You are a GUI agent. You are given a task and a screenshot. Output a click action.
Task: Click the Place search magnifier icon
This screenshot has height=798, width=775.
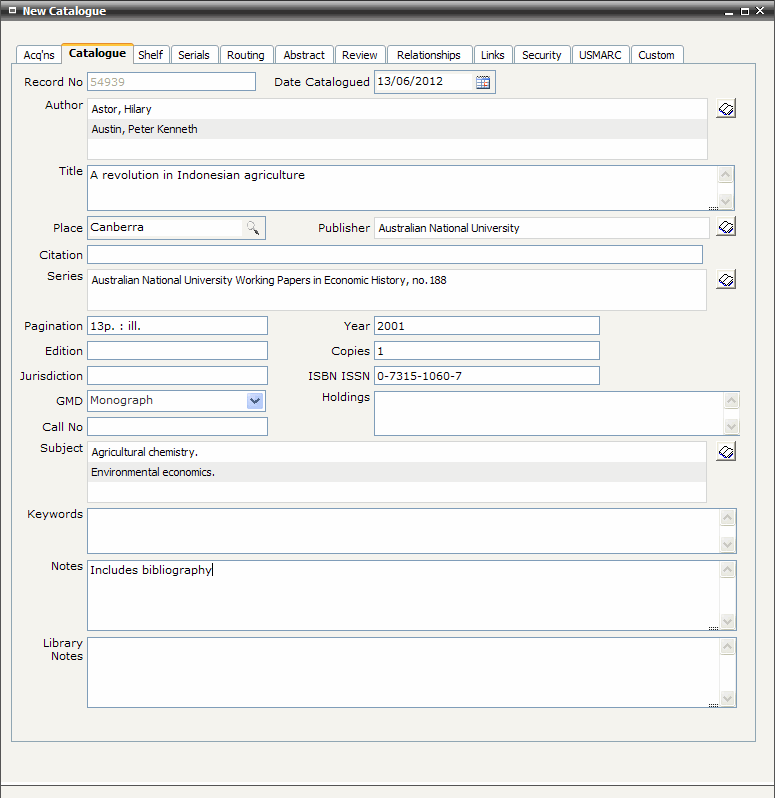click(254, 228)
